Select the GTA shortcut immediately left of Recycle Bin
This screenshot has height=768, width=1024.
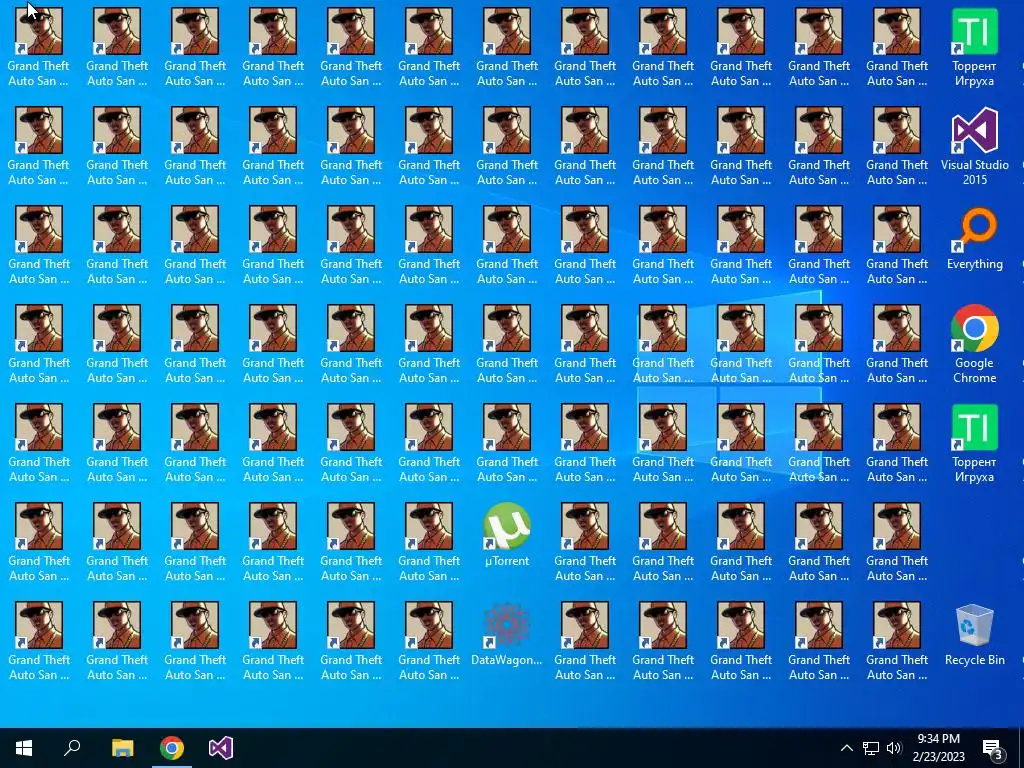897,641
